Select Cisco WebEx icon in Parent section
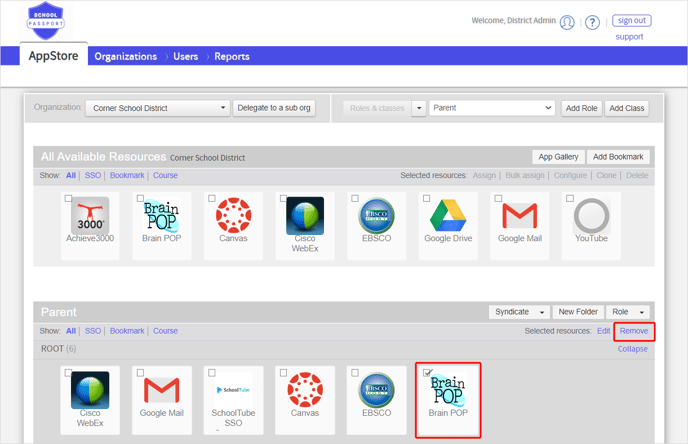The image size is (688, 444). [x=90, y=390]
